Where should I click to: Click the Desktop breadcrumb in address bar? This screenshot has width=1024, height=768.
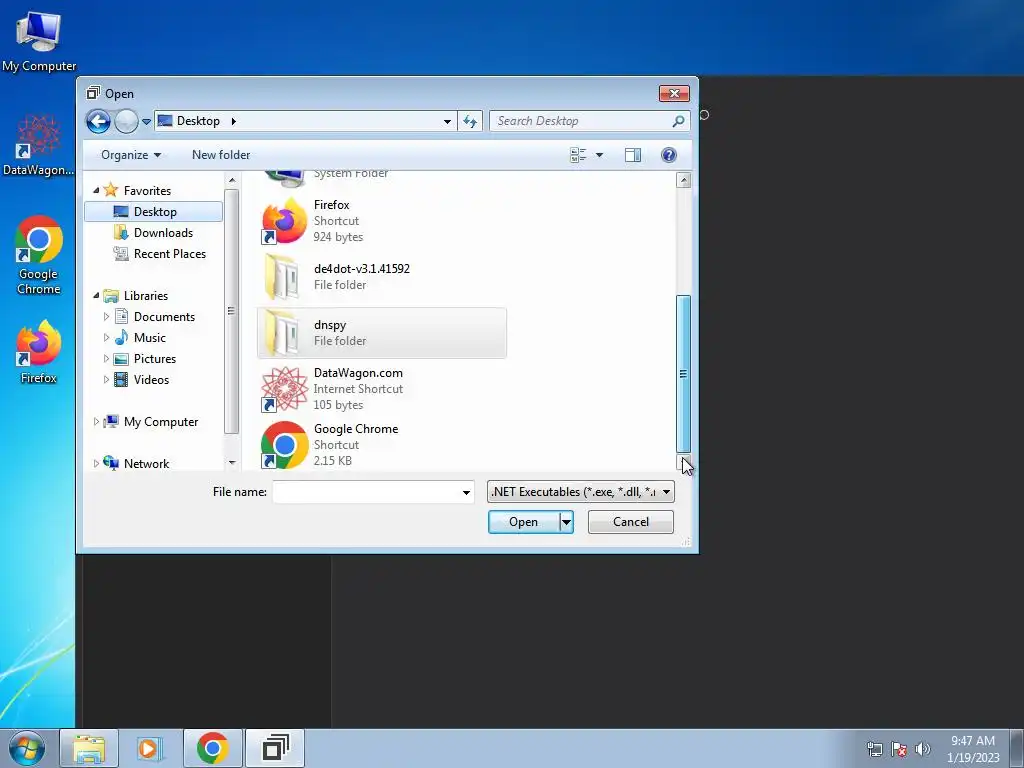(198, 121)
